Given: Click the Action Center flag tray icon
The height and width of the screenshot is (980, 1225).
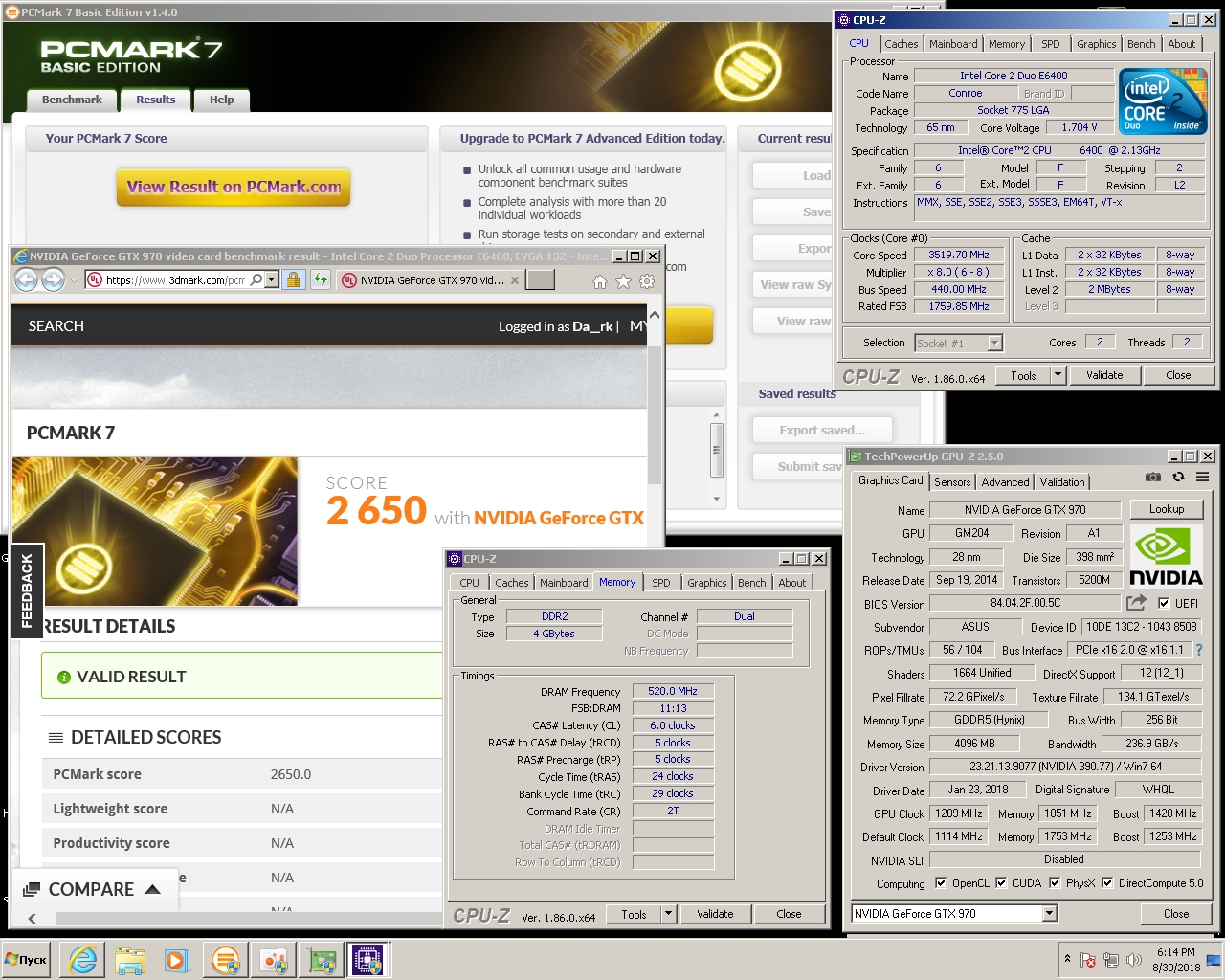Looking at the screenshot, I should pos(1088,960).
